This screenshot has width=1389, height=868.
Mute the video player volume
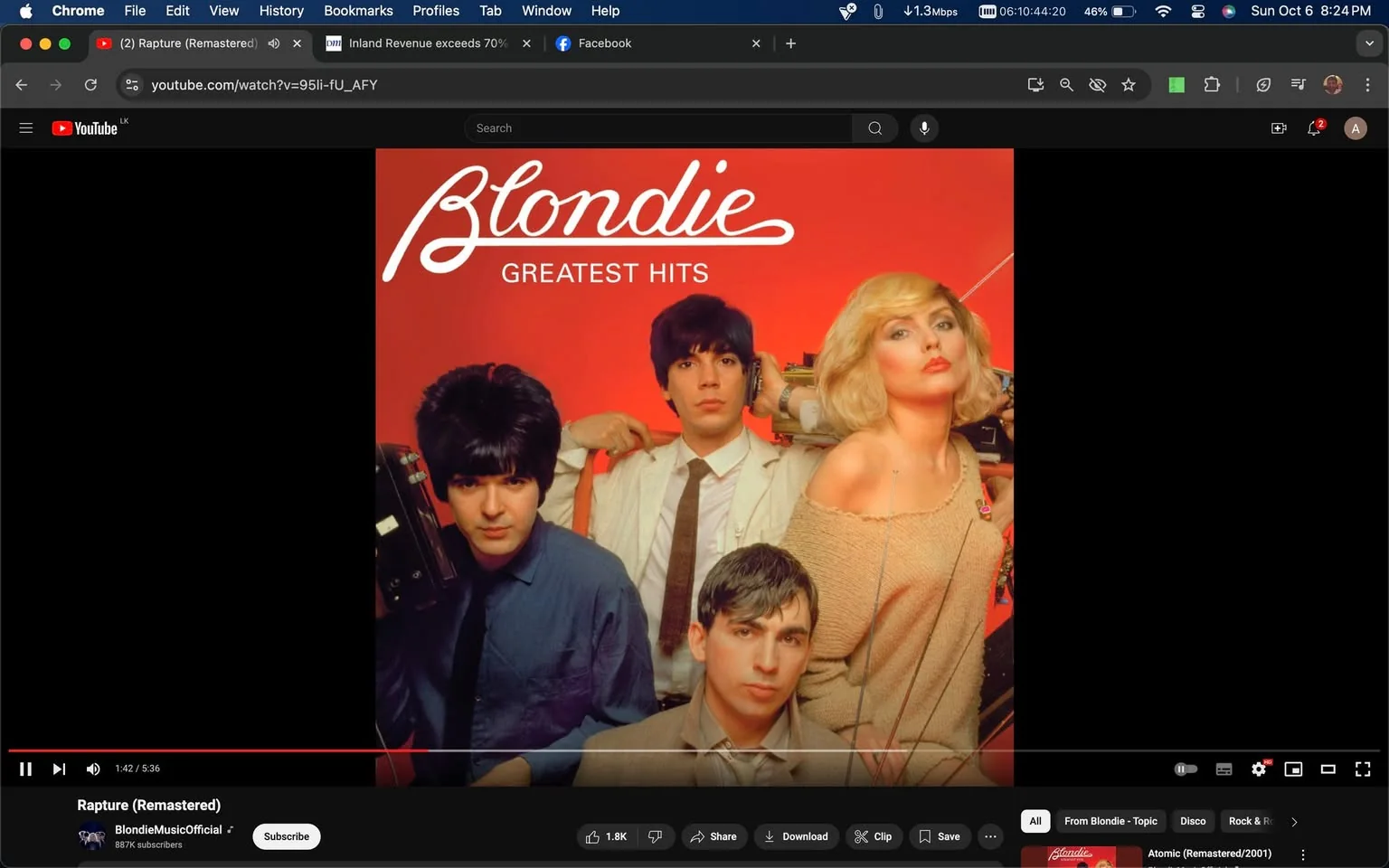tap(92, 769)
